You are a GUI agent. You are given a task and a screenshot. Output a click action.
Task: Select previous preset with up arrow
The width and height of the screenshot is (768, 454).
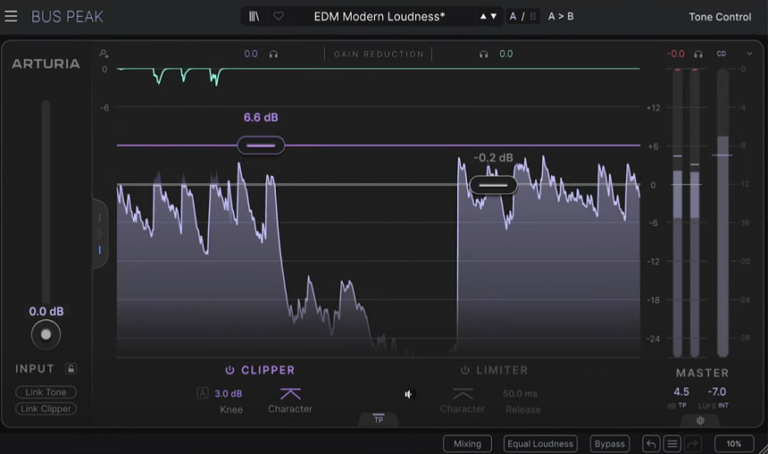coord(483,16)
